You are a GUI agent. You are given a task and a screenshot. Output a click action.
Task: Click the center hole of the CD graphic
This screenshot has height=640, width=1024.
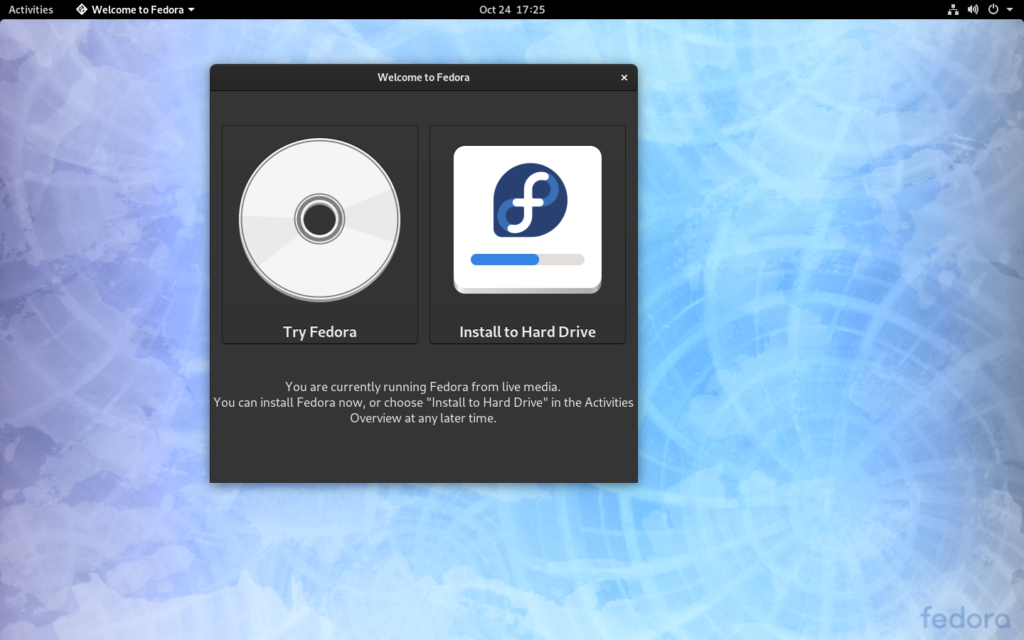click(x=319, y=218)
